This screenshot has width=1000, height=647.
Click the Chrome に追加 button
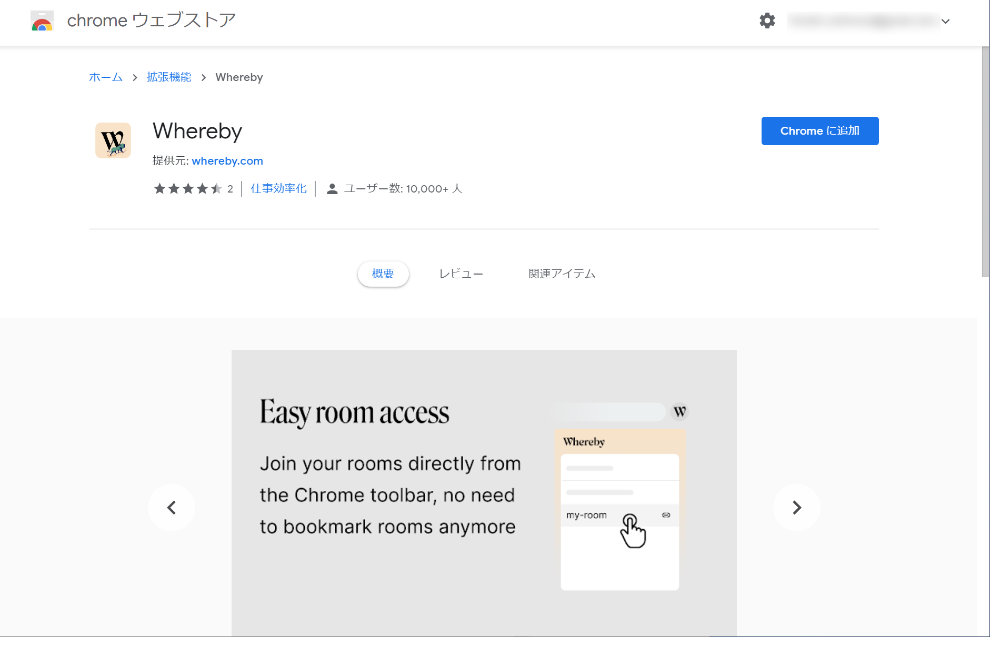(820, 131)
